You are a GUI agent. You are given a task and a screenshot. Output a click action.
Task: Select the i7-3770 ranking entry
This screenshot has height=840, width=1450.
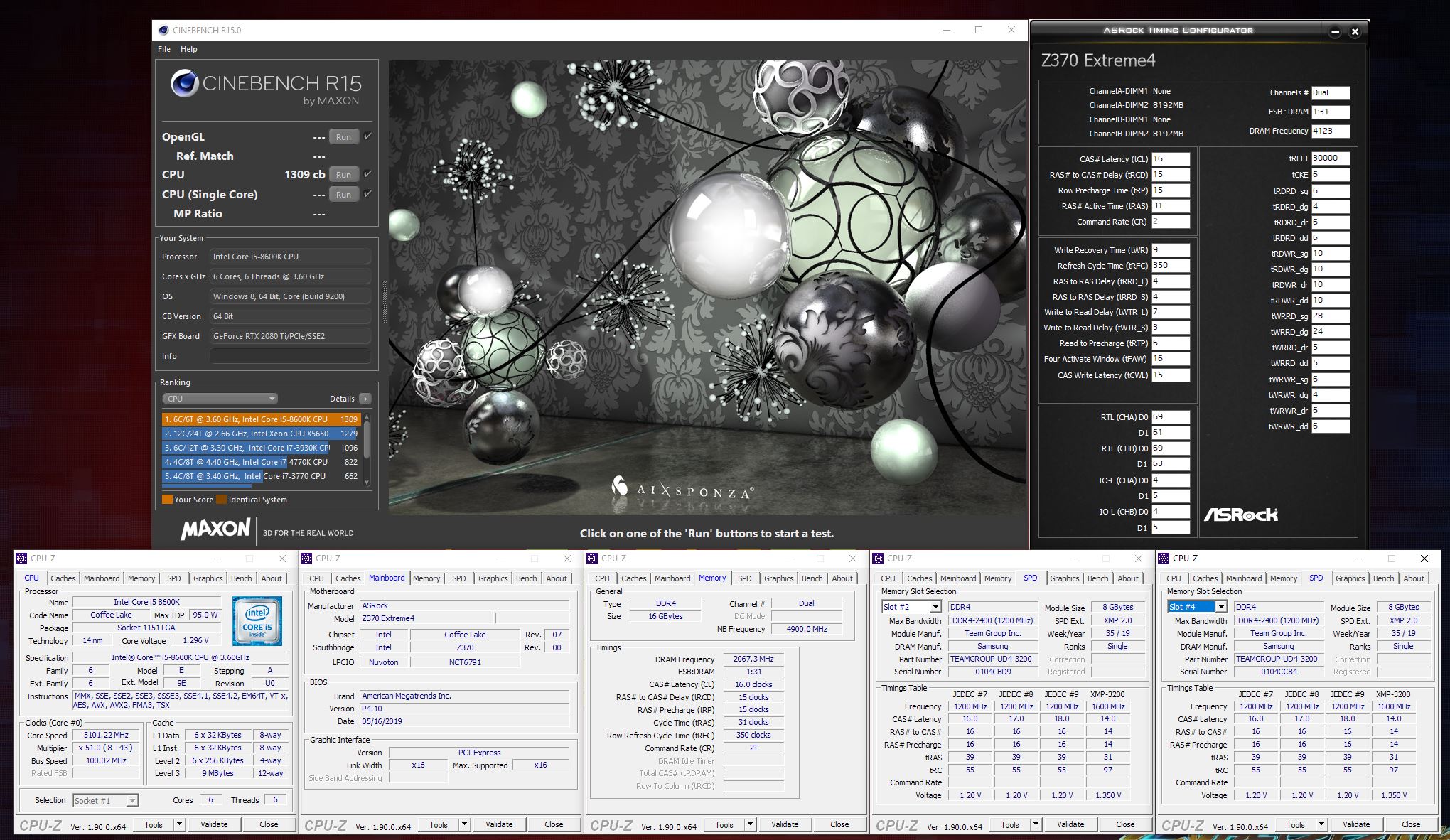(262, 476)
